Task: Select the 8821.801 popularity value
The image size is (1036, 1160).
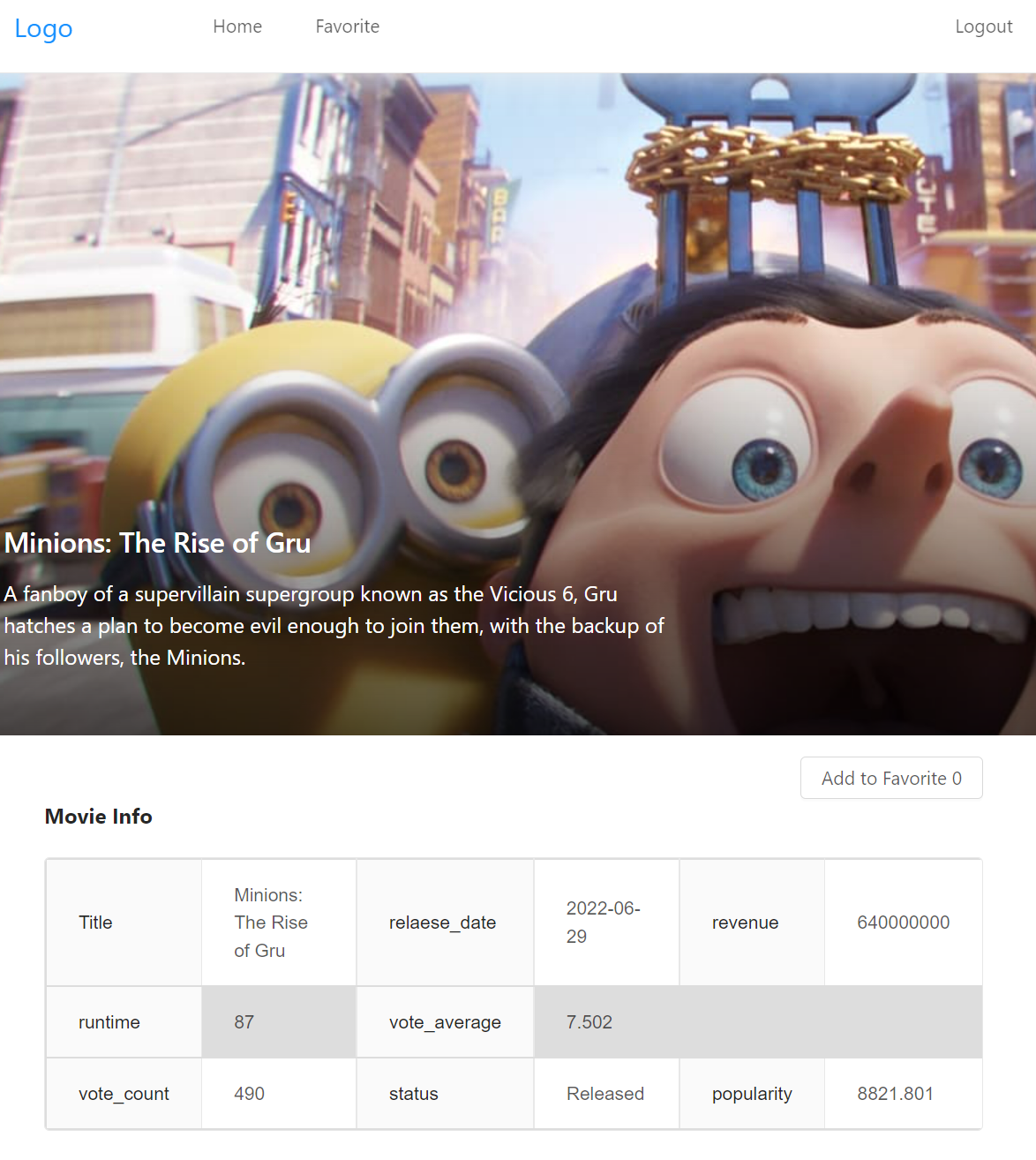Action: (904, 1094)
